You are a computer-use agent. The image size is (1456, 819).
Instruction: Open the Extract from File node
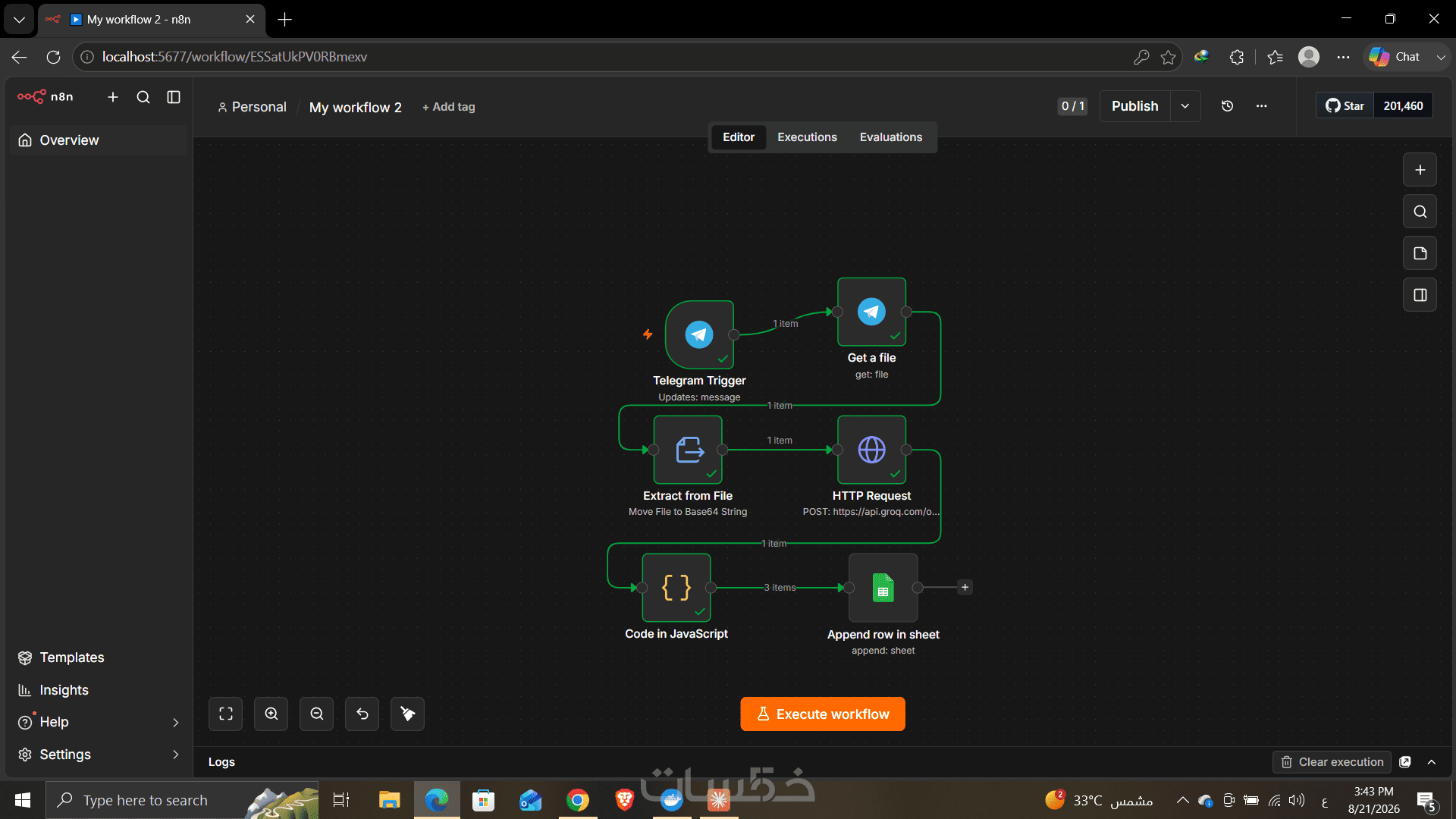click(x=688, y=450)
